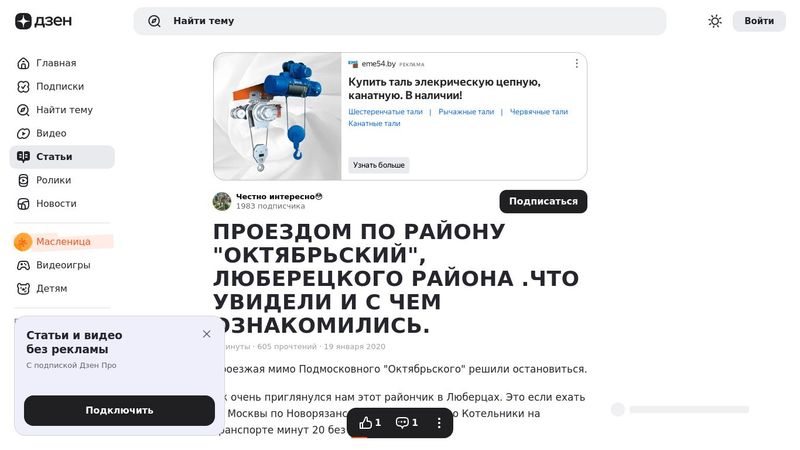Screen dimensions: 800x450
Task: Open ad options three-dot menu
Action: coord(577,63)
